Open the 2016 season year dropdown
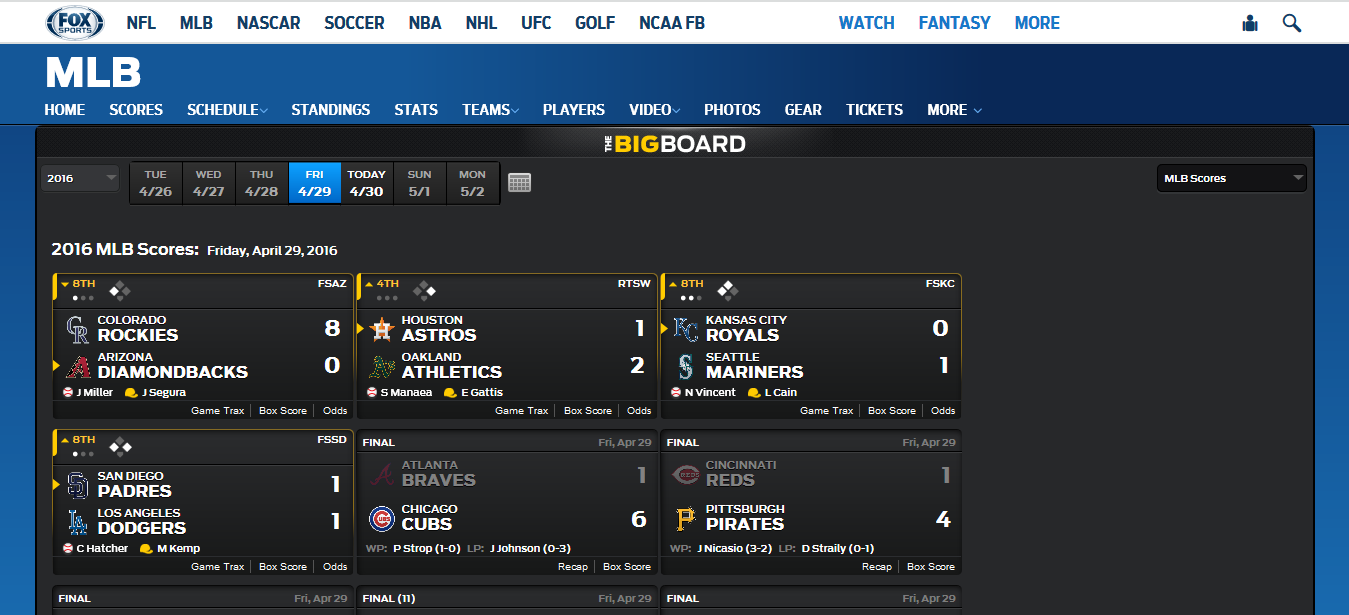1349x615 pixels. tap(80, 178)
